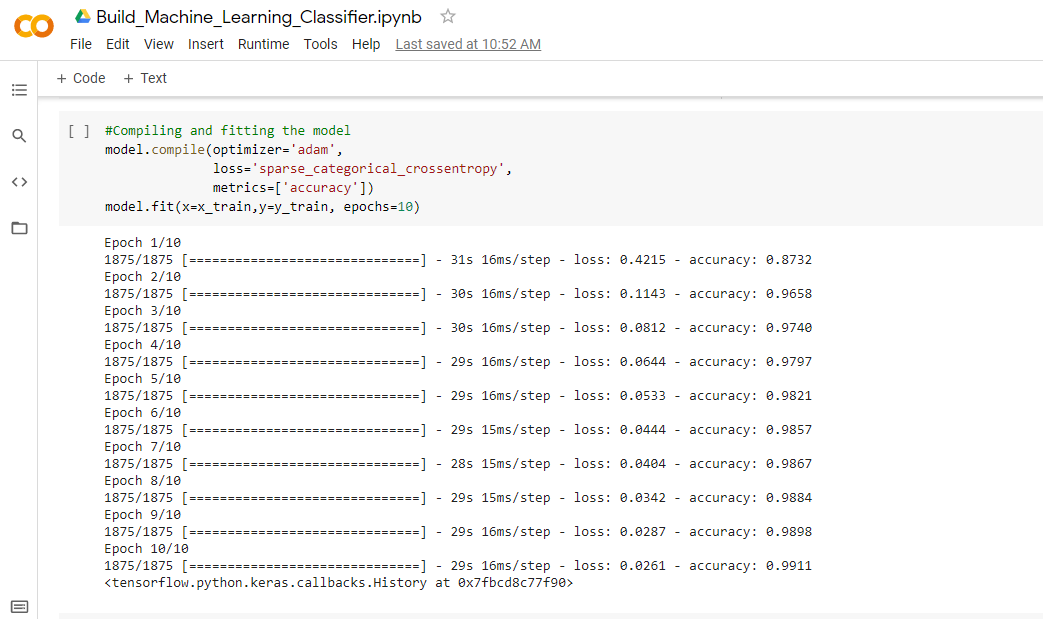The width and height of the screenshot is (1043, 619).
Task: Click the Colab logo
Action: point(34,26)
